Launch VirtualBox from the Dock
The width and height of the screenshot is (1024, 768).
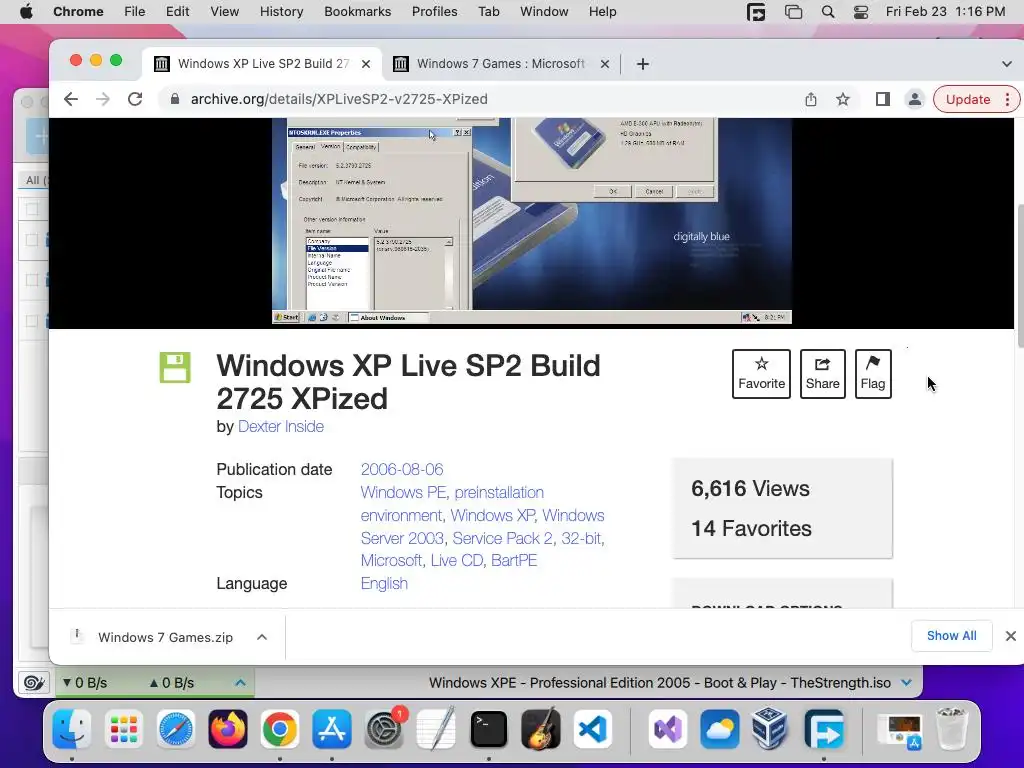[x=769, y=729]
